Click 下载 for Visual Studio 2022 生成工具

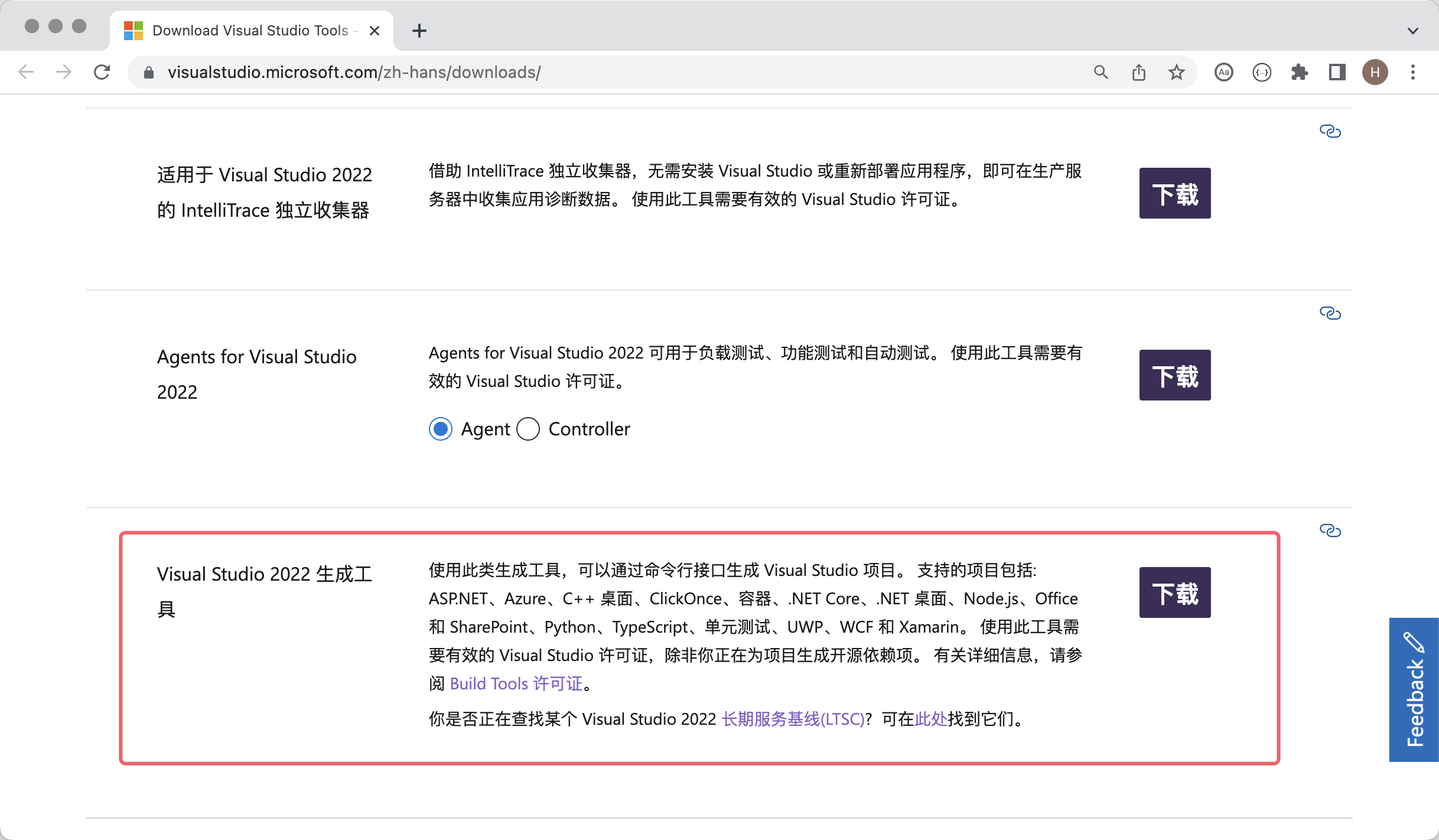tap(1174, 592)
